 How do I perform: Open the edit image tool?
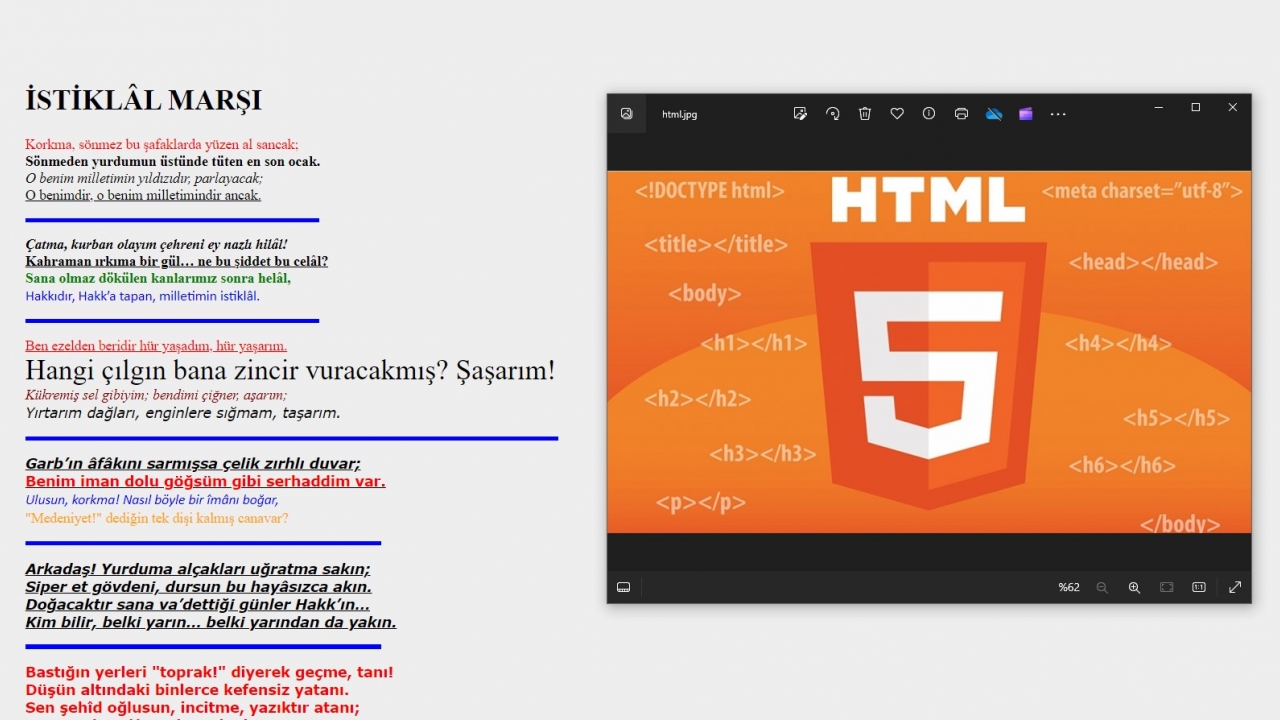pos(800,114)
